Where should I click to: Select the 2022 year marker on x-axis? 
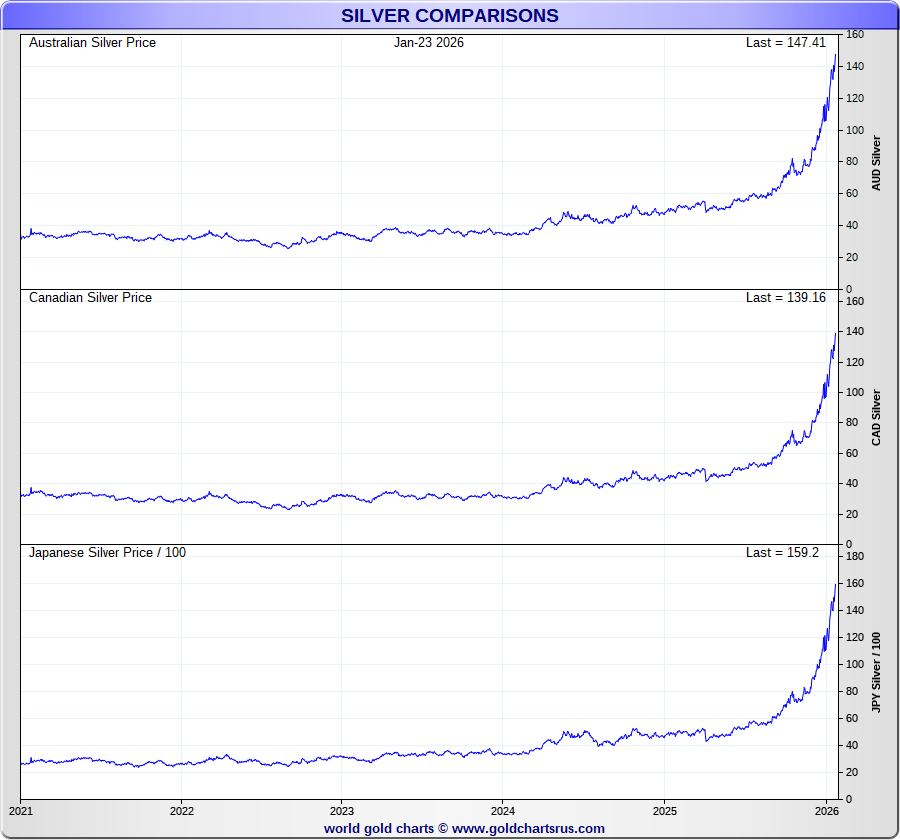tap(181, 810)
